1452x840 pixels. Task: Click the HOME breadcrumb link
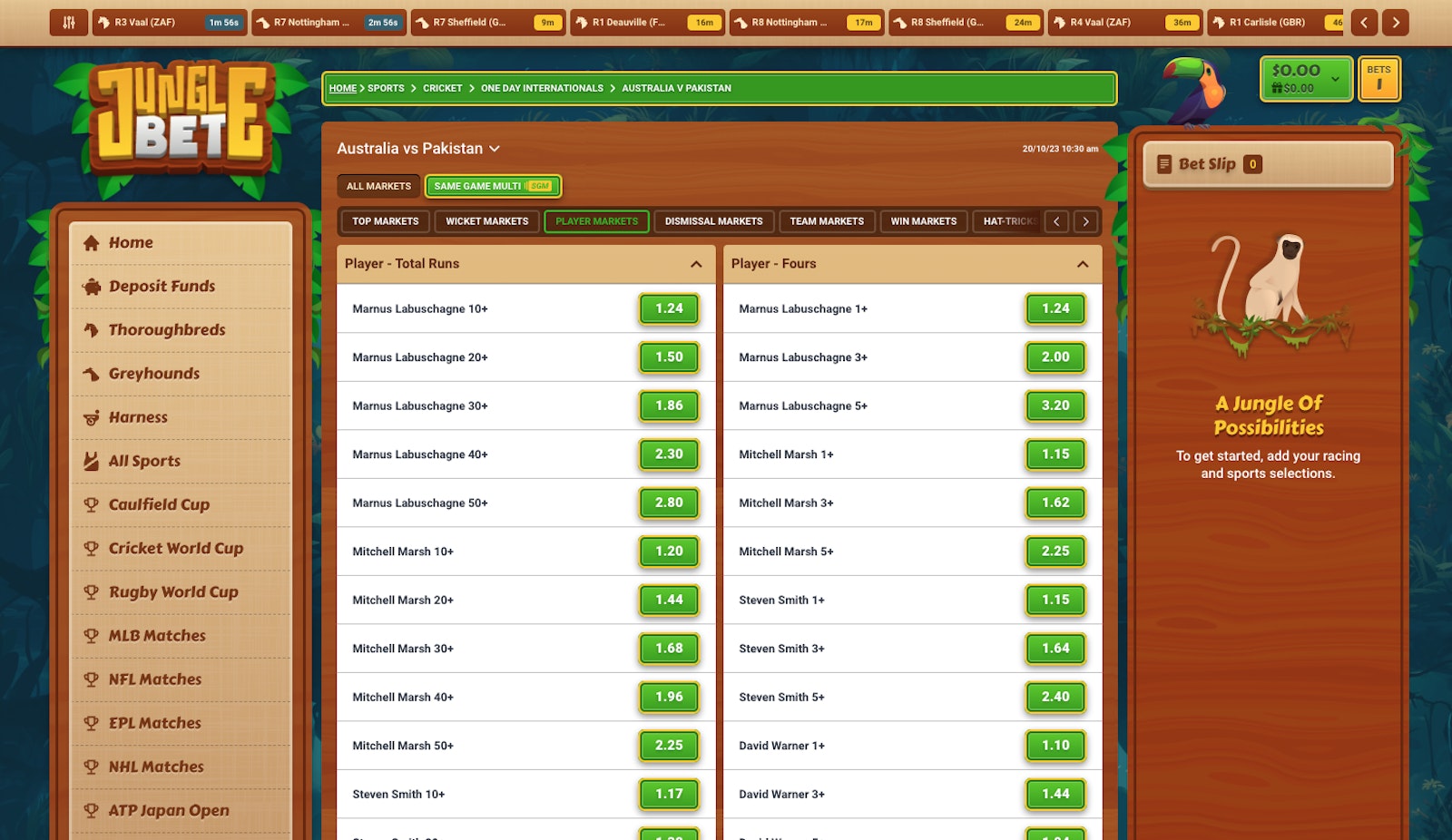(x=342, y=88)
